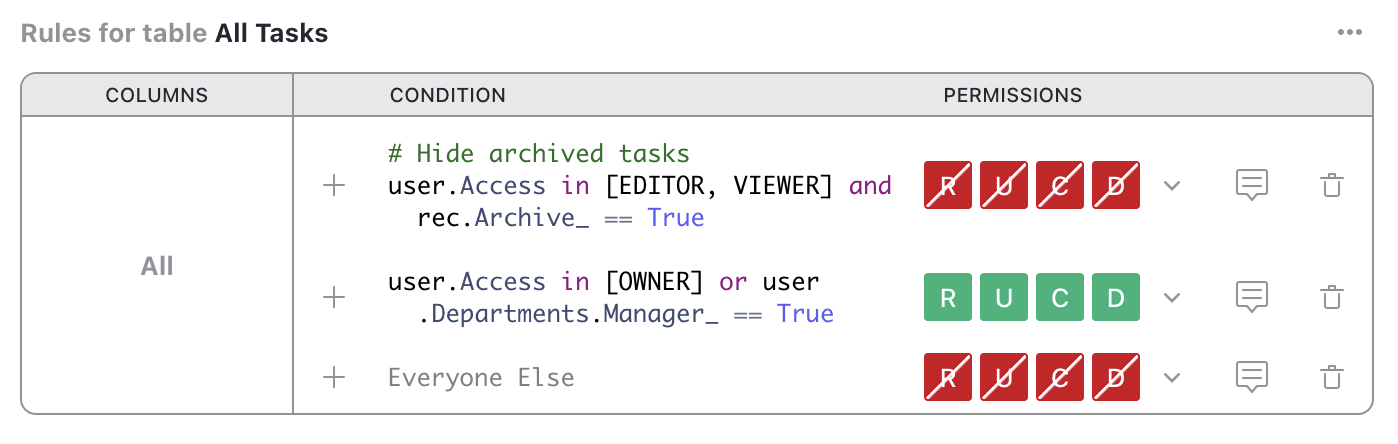Toggle green Update permission on OWNER rule
The height and width of the screenshot is (444, 1398).
pos(1004,297)
